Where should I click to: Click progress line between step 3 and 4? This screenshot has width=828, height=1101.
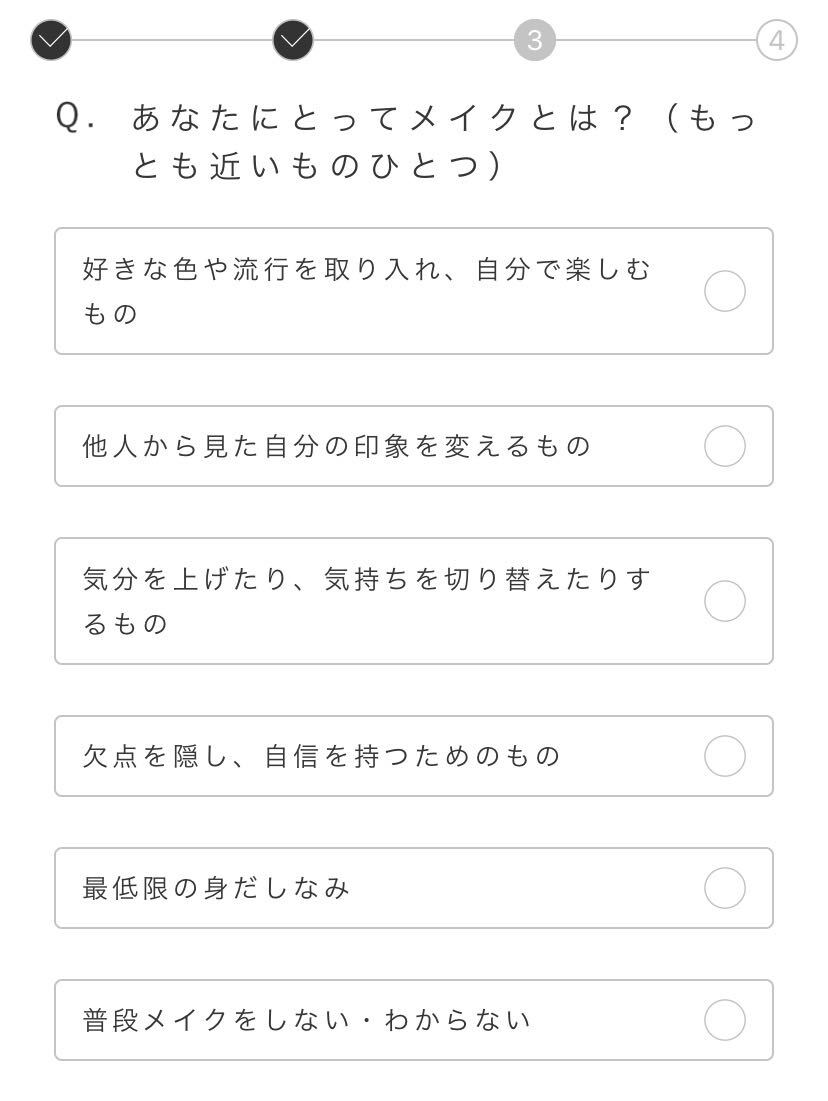coord(656,40)
